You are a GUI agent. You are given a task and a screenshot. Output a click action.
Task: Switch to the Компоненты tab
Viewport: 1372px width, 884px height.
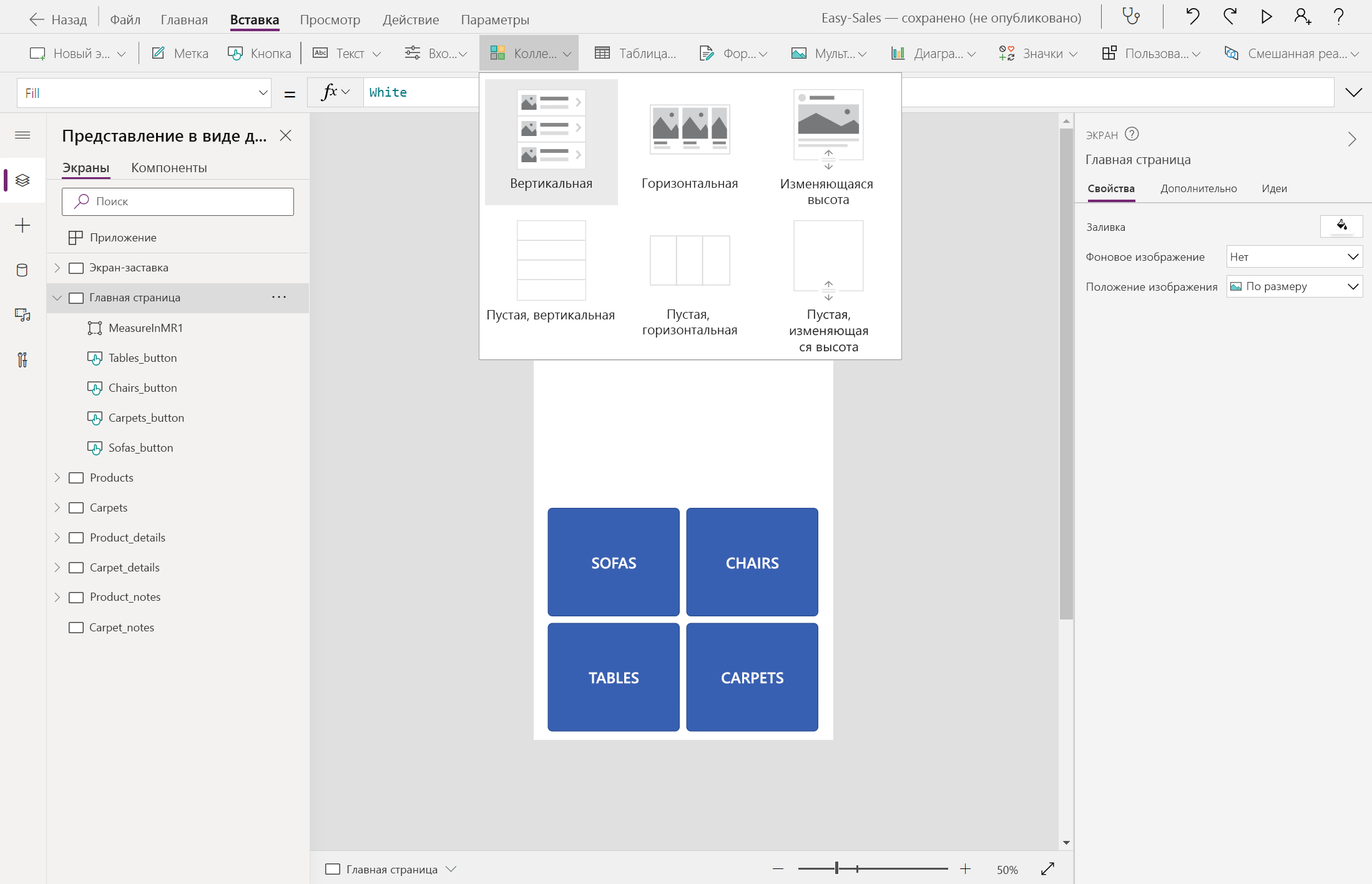point(169,168)
